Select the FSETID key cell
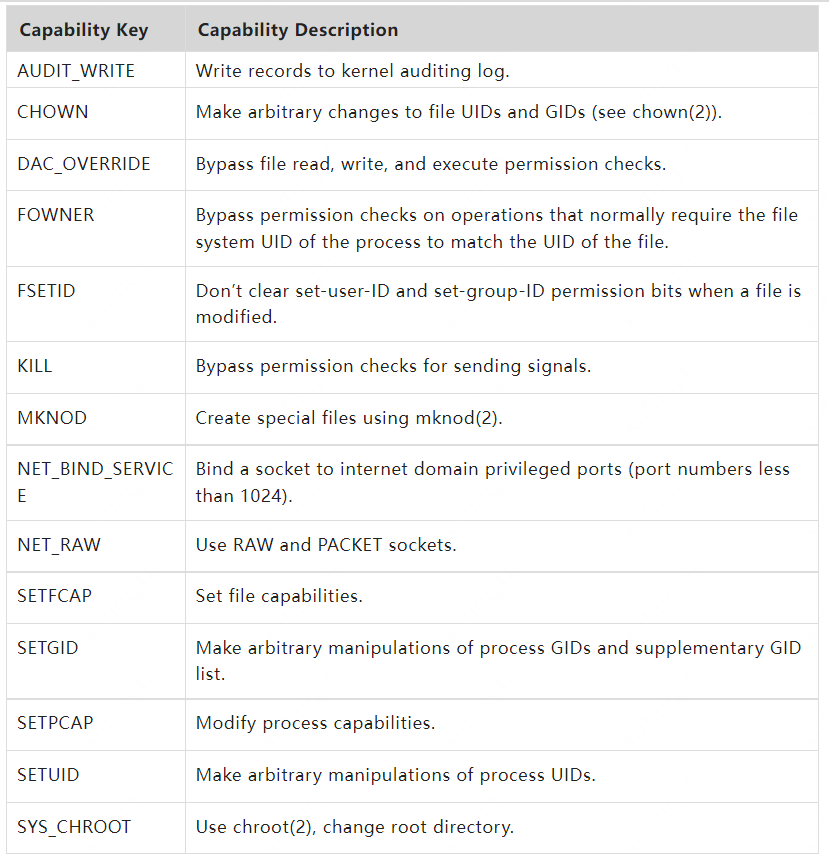This screenshot has height=862, width=829. (46, 291)
